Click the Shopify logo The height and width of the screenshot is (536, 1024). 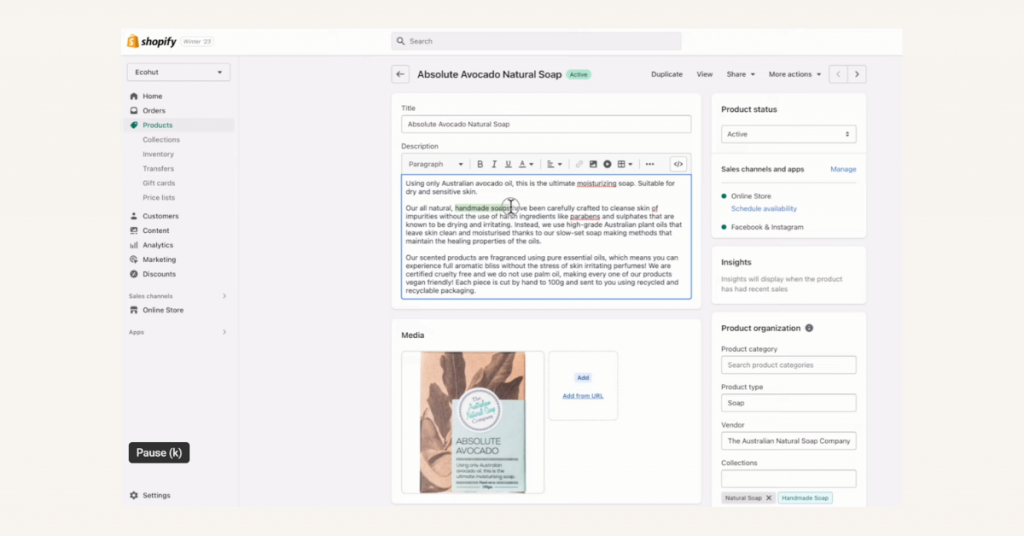[x=152, y=41]
